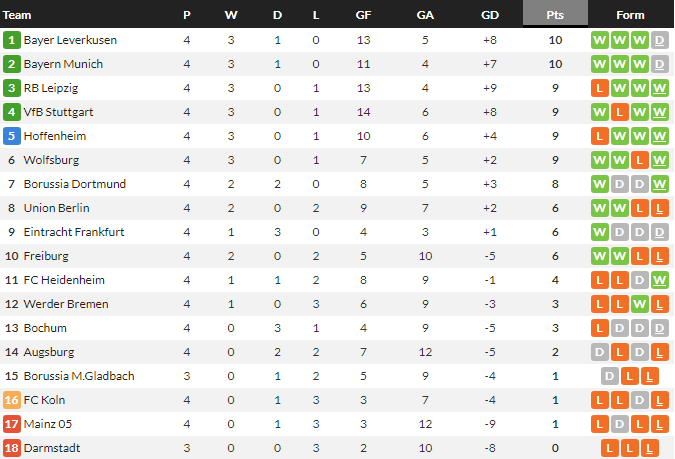Sort table by GA column header
The width and height of the screenshot is (675, 459).
(425, 15)
